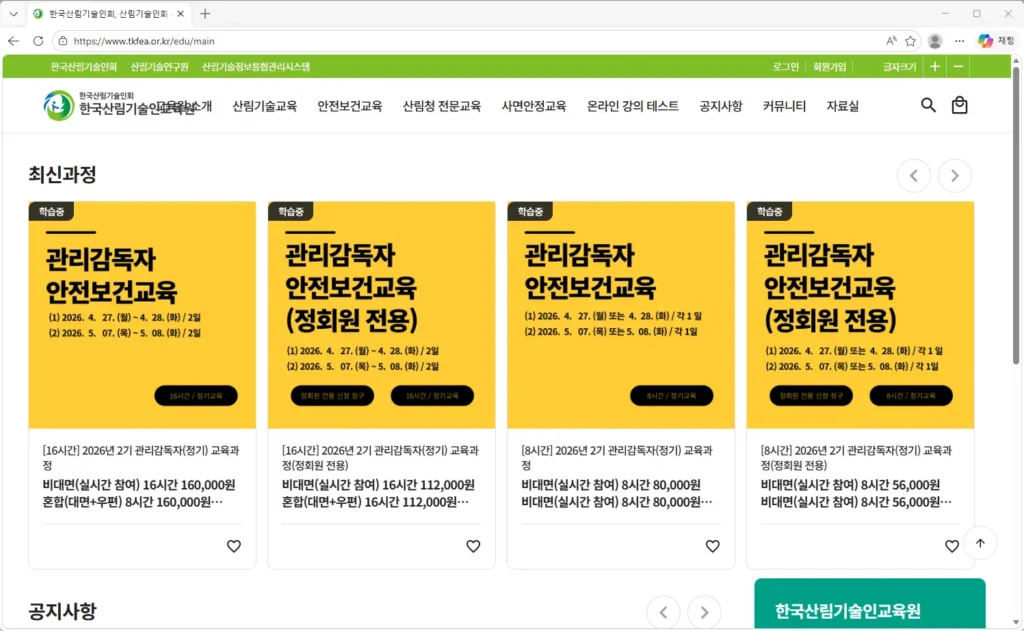Open the browser profile avatar

coord(935,41)
